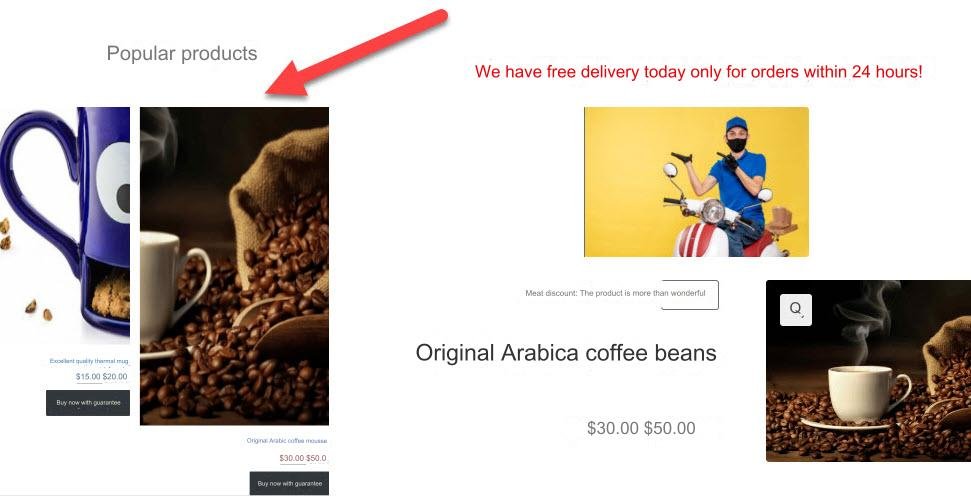Screen dimensions: 971x499
Task: Open the Original Arabic coffee mousse link
Action: pyautogui.click(x=287, y=441)
